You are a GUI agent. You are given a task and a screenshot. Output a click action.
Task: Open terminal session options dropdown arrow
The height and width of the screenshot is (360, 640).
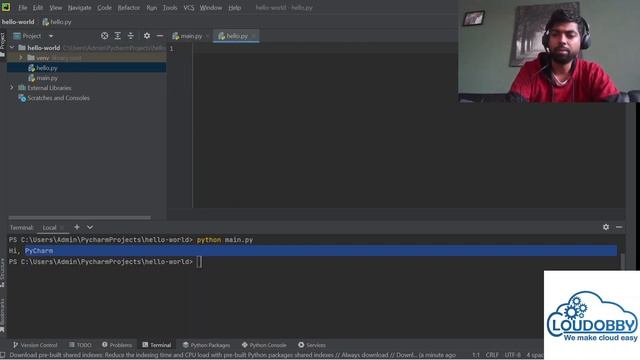pyautogui.click(x=90, y=227)
